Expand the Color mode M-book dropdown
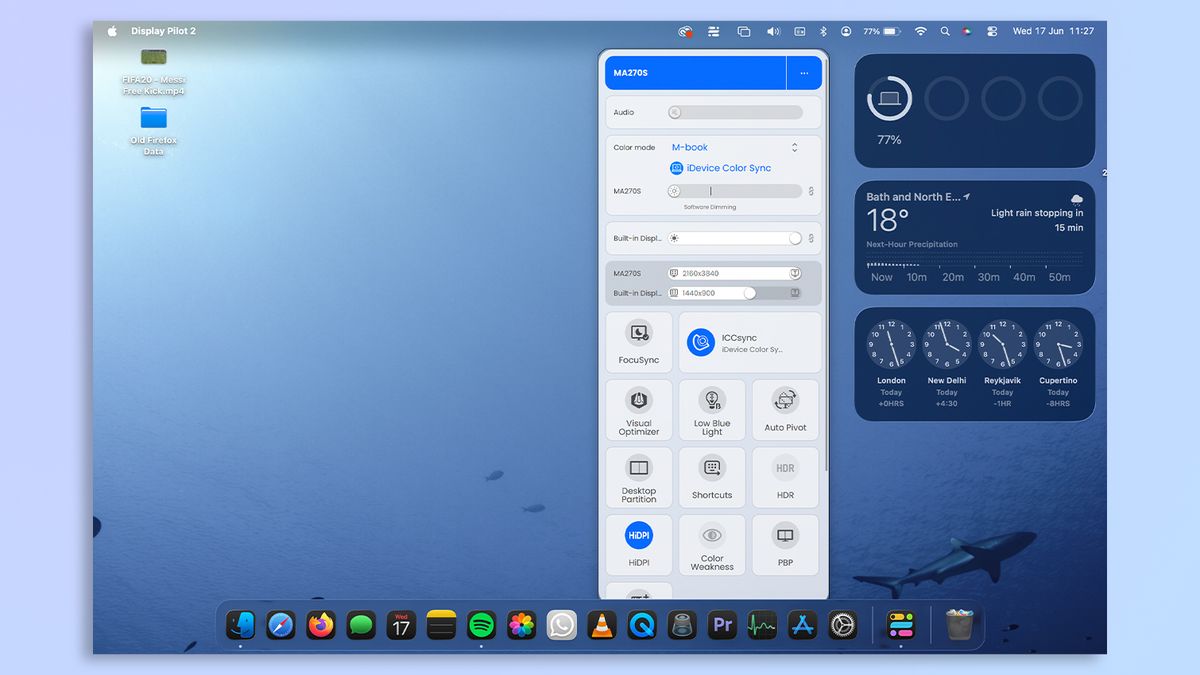1200x675 pixels. (735, 147)
